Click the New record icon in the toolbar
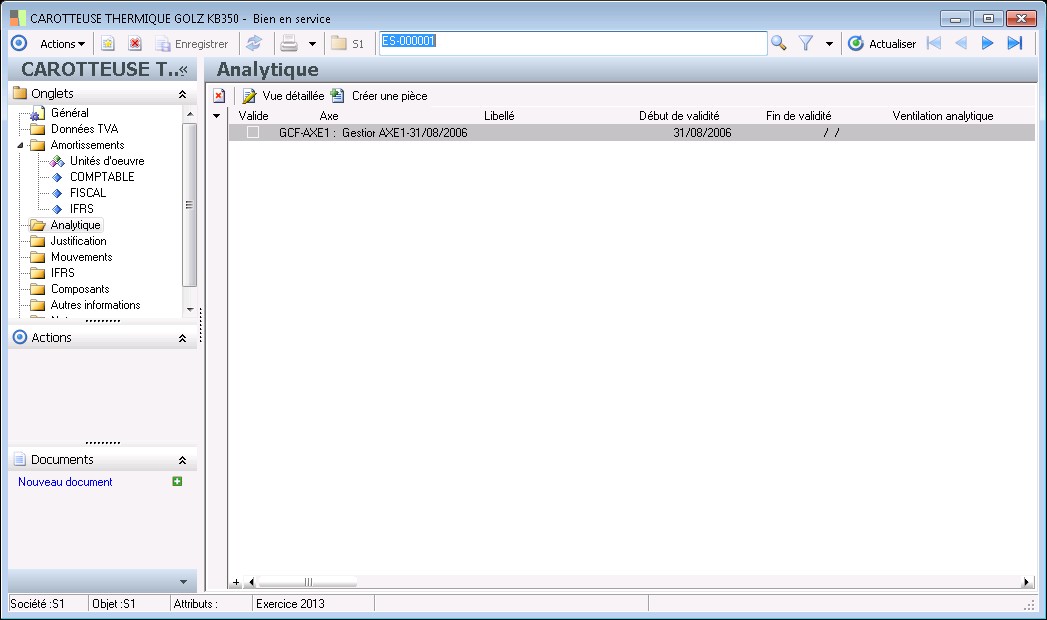 click(108, 44)
